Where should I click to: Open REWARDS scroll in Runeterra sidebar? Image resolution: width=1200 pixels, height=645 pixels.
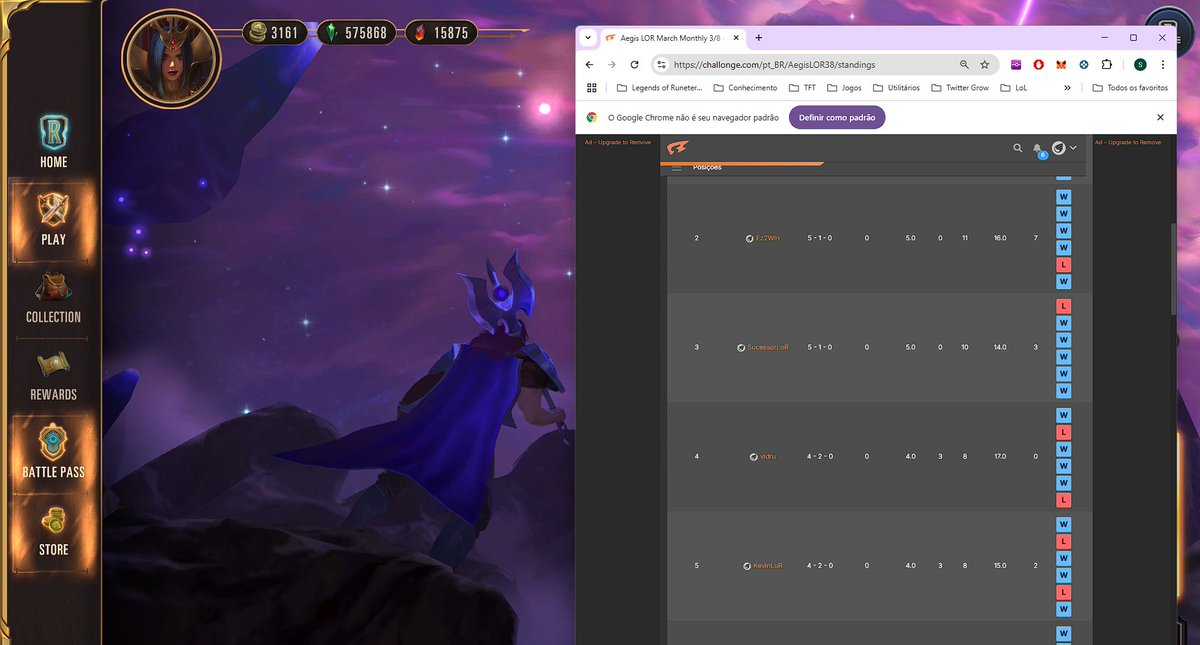pos(53,374)
